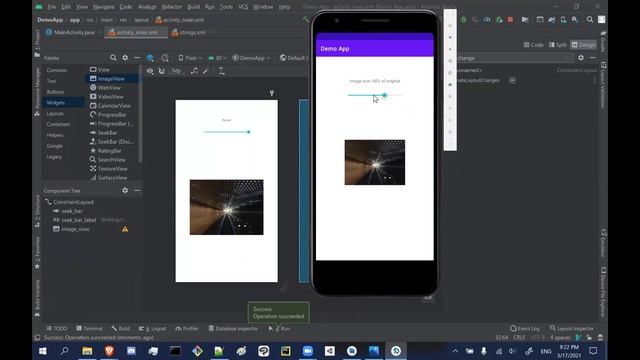
Task: Click the tunnel image in emulator
Action: click(x=375, y=162)
